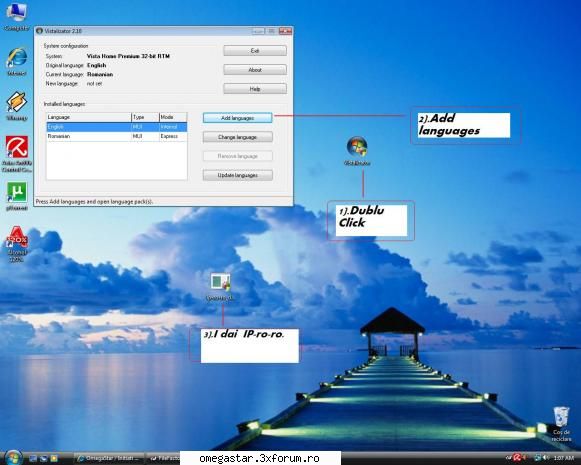The height and width of the screenshot is (465, 581).
Task: Click the Update languages button
Action: point(238,175)
